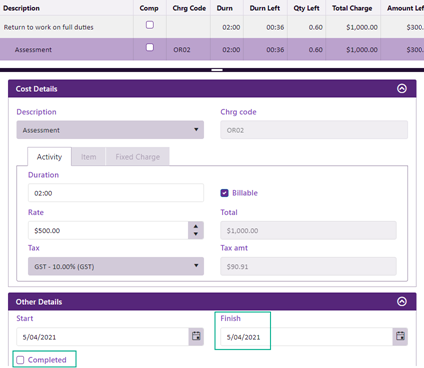
Task: Collapse the Other Details panel
Action: [402, 301]
